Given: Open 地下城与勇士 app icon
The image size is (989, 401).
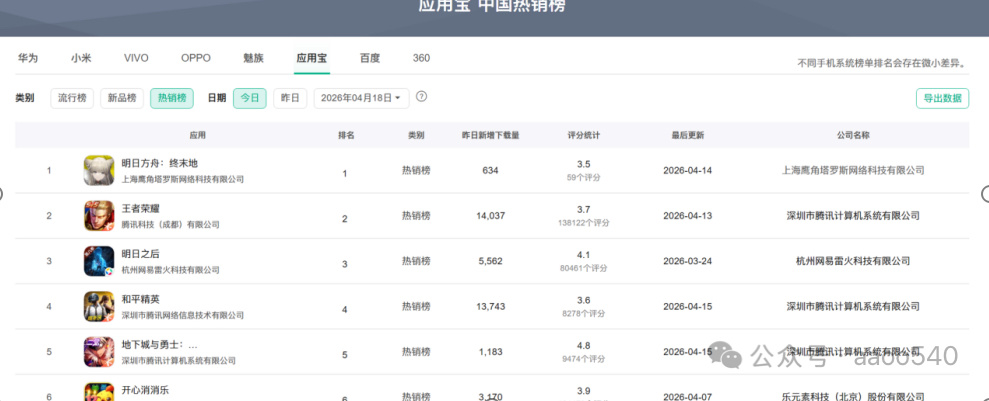Looking at the screenshot, I should [x=99, y=352].
